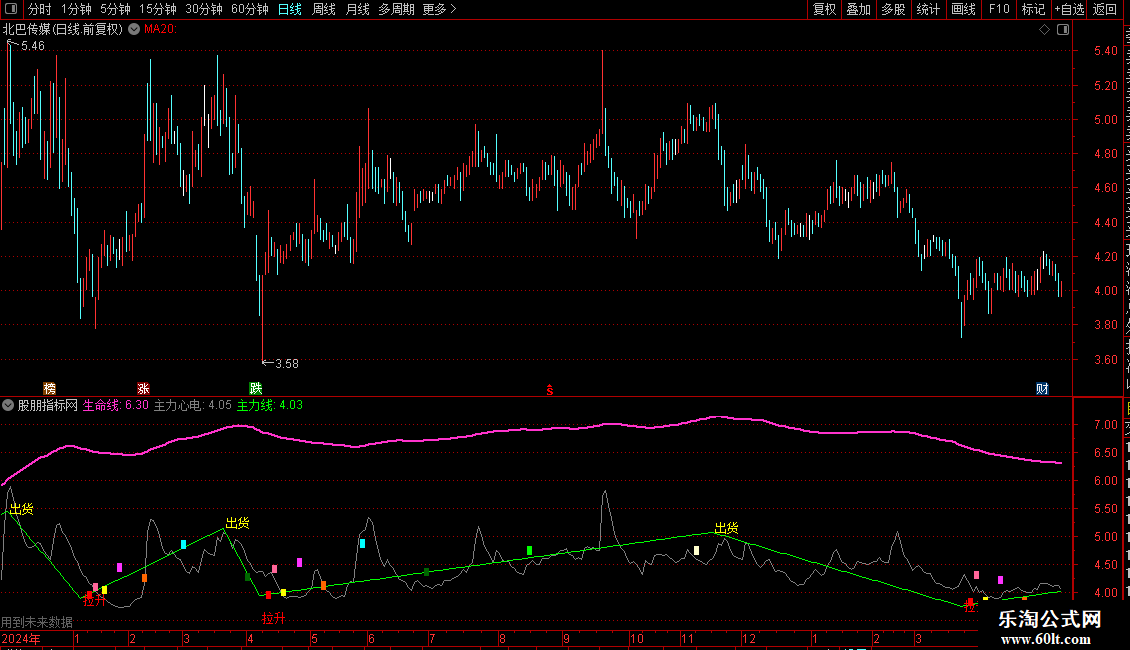Expand the 更多 periods menu
The image size is (1130, 650).
coord(440,9)
